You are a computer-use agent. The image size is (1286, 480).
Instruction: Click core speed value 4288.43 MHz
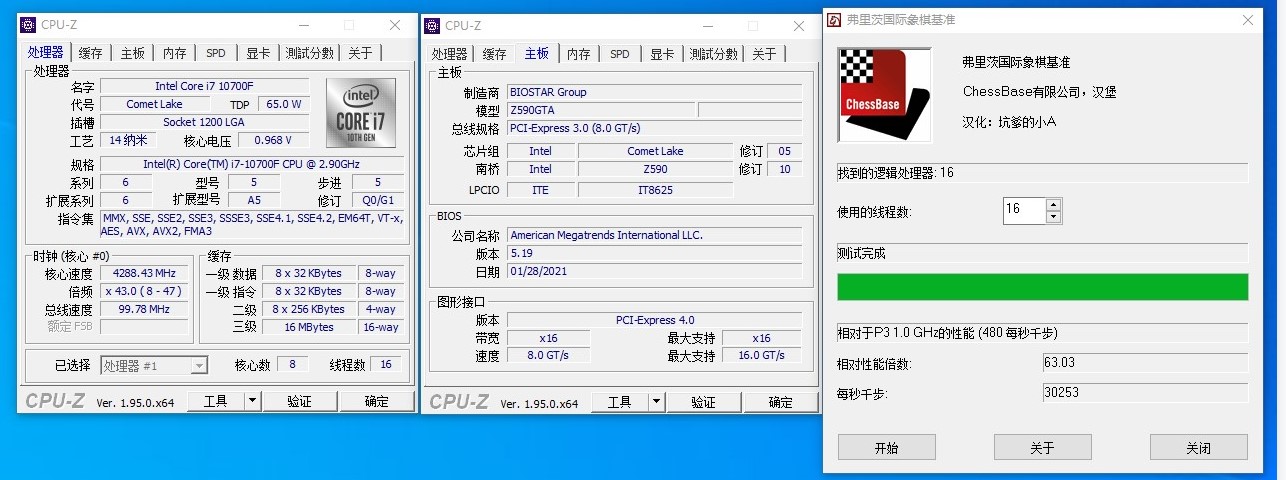145,273
